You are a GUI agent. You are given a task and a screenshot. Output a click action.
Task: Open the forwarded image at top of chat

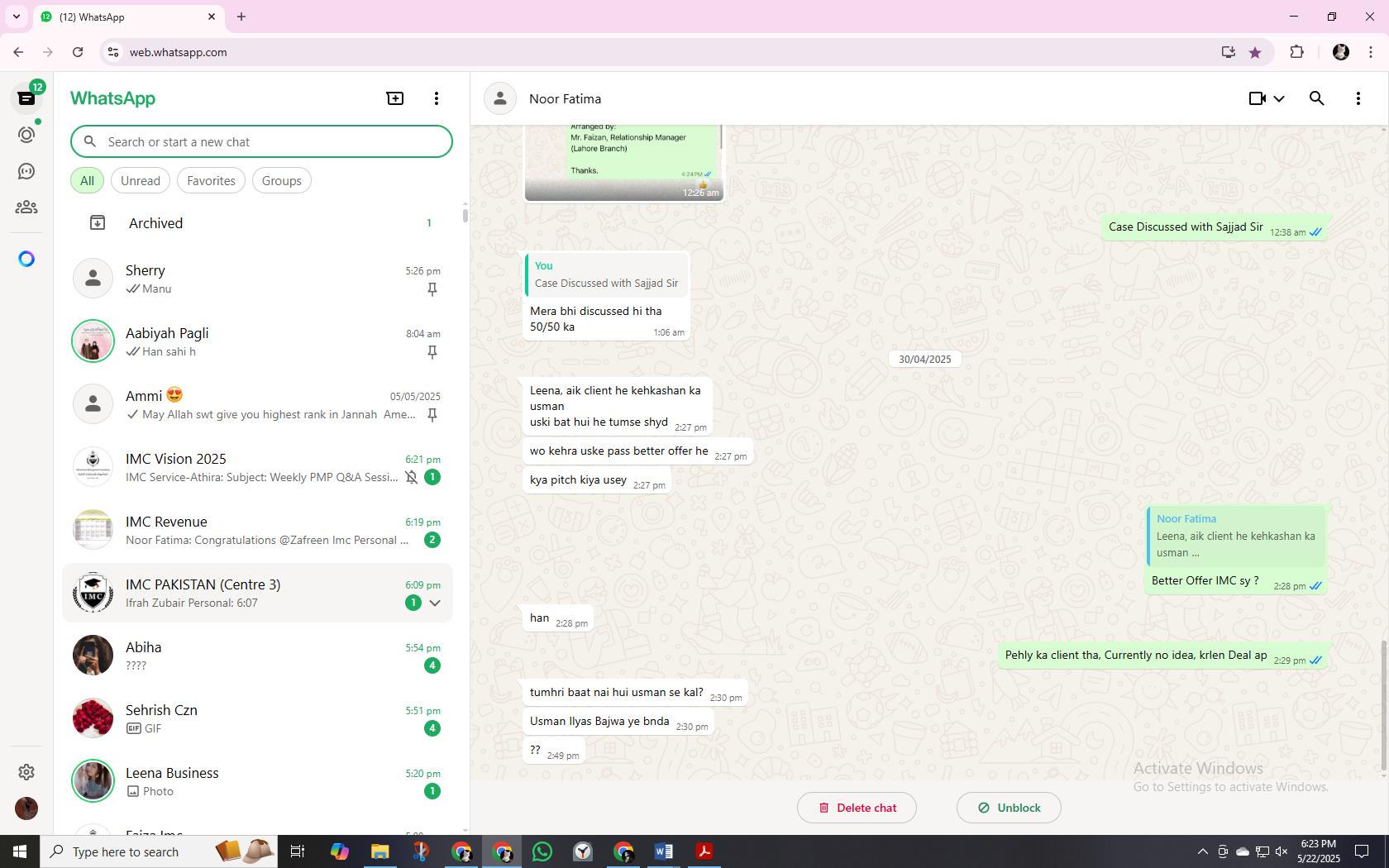(x=624, y=163)
